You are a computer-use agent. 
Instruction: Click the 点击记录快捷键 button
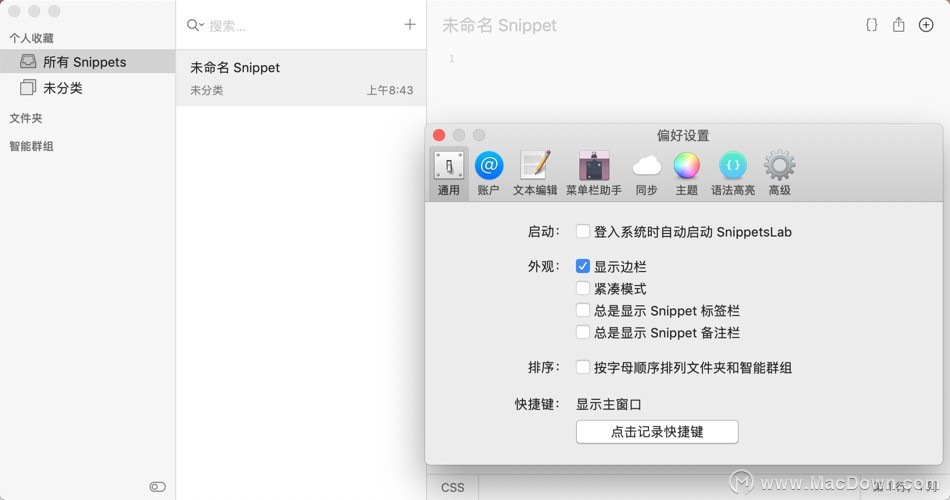point(657,432)
